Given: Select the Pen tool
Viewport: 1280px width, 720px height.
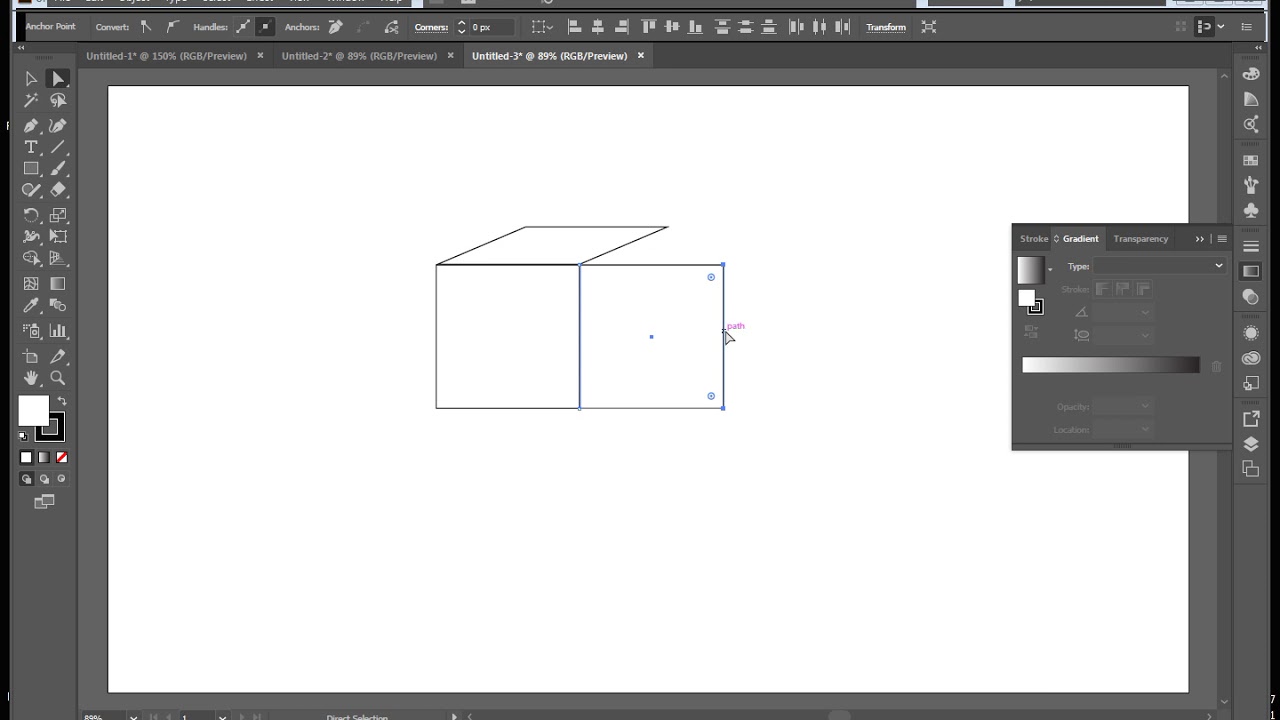Looking at the screenshot, I should click(31, 126).
